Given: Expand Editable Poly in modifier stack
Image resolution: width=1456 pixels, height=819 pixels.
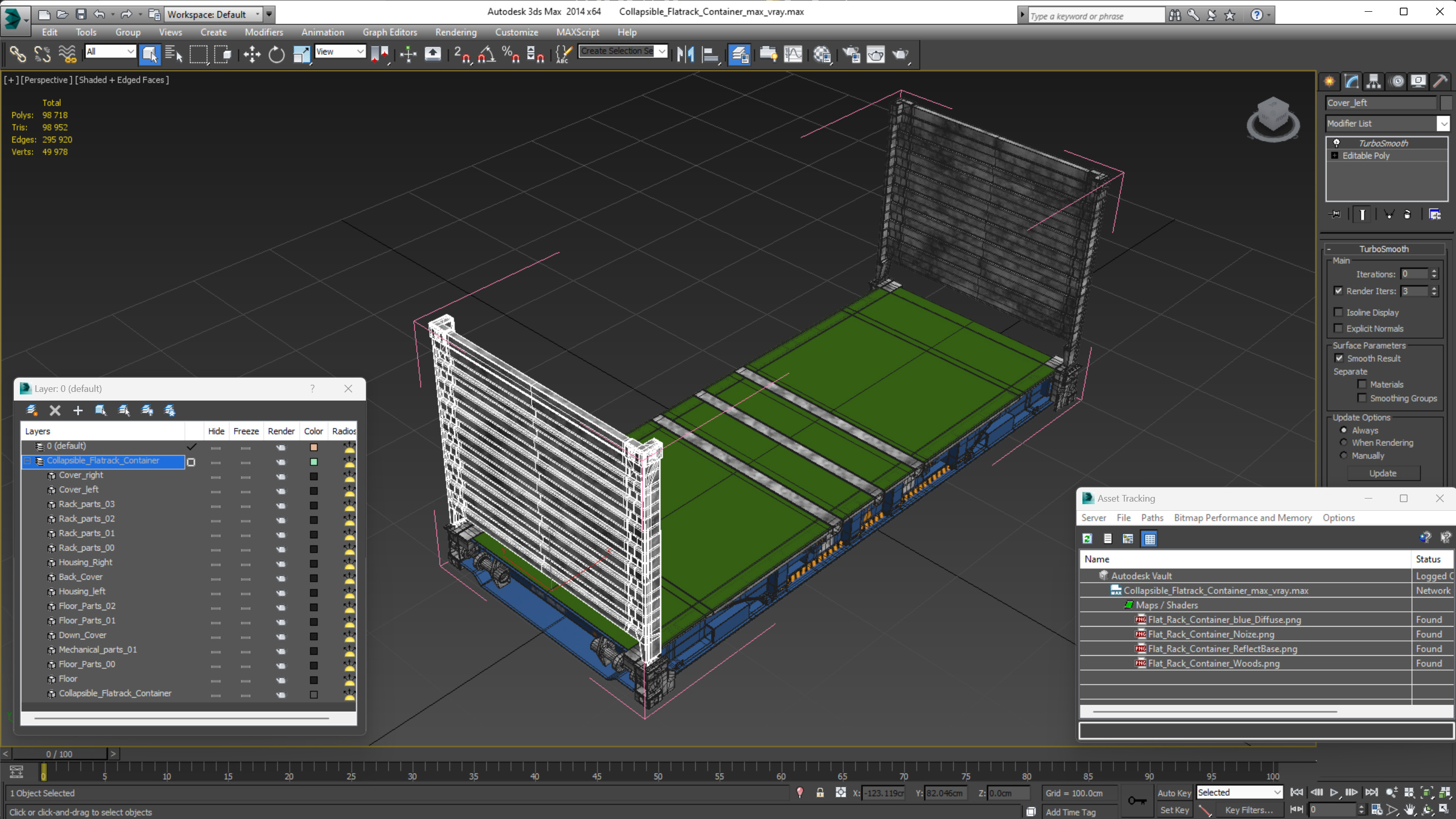Looking at the screenshot, I should click(x=1335, y=156).
